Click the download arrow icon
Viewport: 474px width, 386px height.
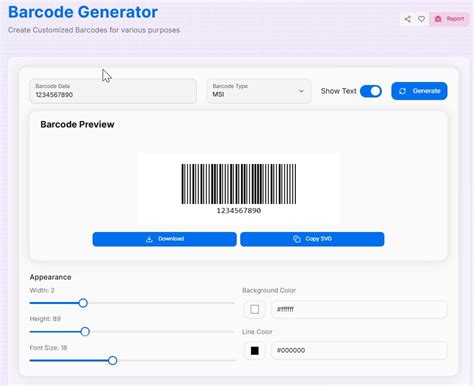(149, 239)
